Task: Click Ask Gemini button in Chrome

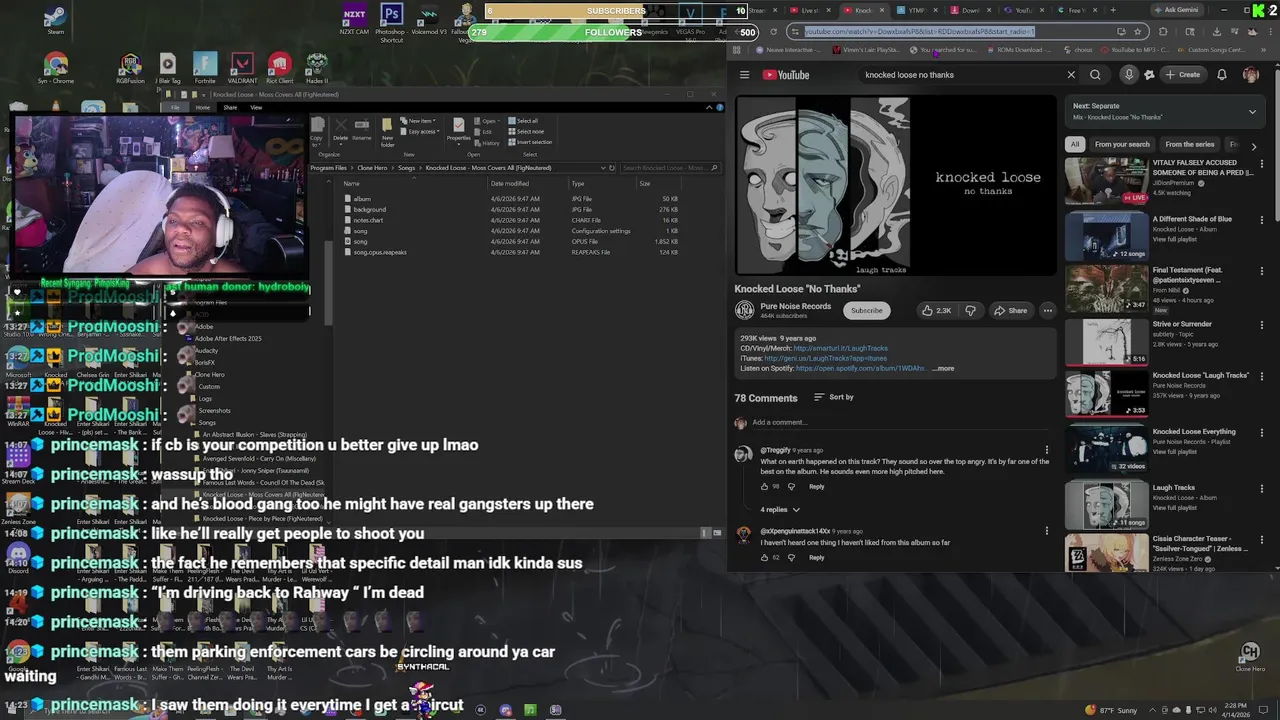Action: [1178, 10]
